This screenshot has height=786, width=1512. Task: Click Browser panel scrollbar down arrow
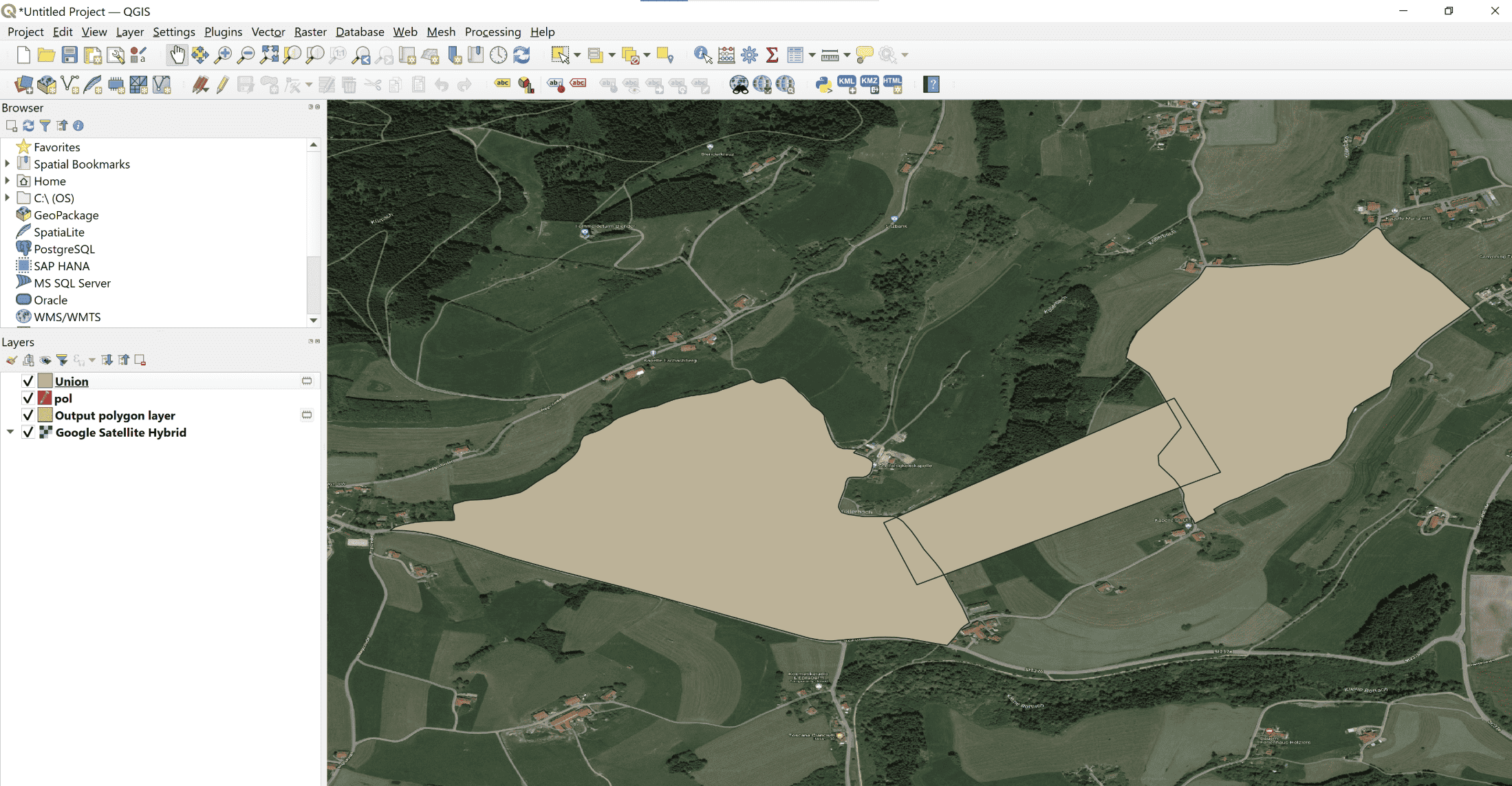click(314, 320)
